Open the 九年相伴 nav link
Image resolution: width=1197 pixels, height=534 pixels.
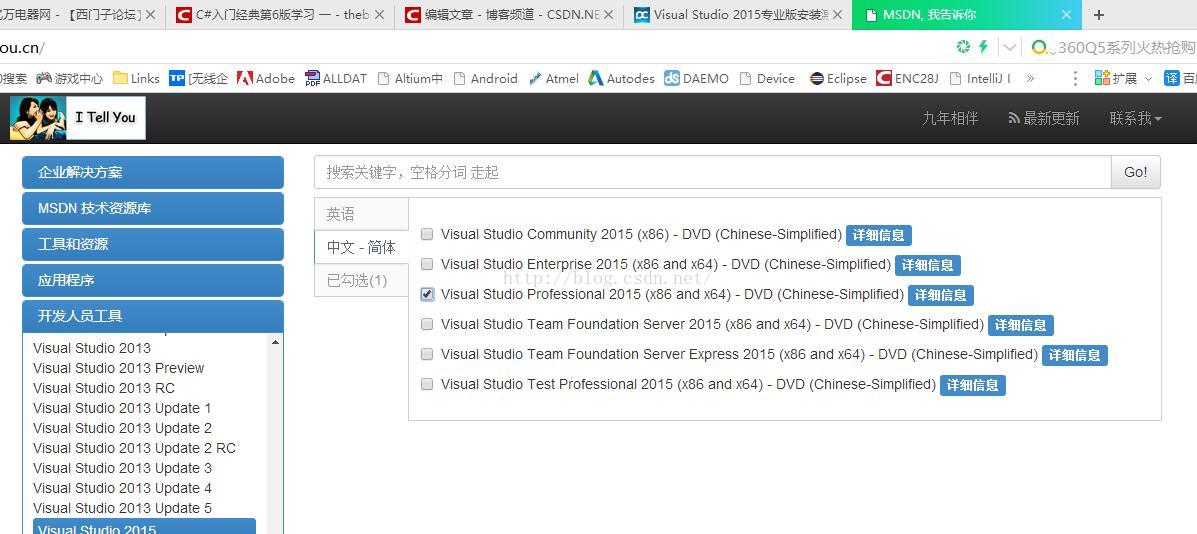pos(950,118)
